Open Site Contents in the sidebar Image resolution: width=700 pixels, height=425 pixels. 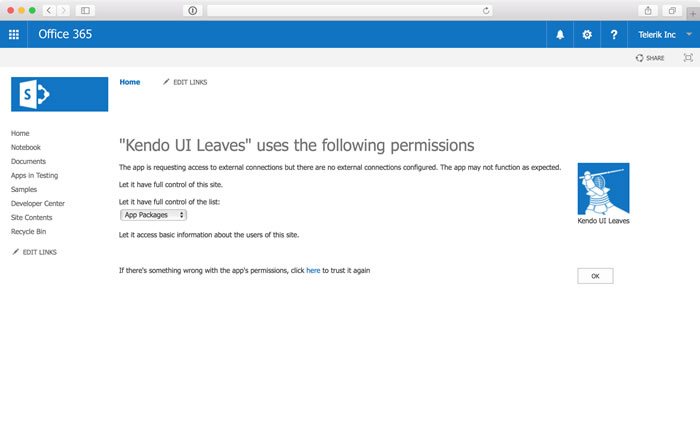point(32,217)
